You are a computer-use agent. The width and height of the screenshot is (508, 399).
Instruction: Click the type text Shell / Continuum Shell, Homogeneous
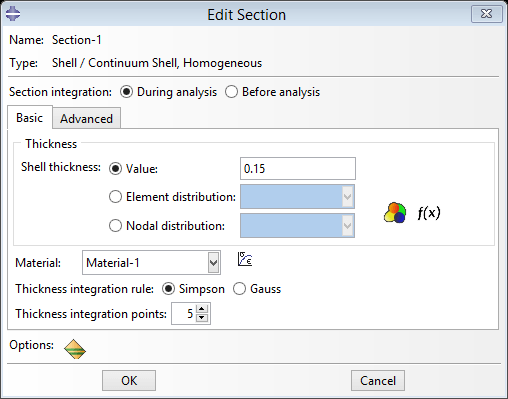[157, 63]
